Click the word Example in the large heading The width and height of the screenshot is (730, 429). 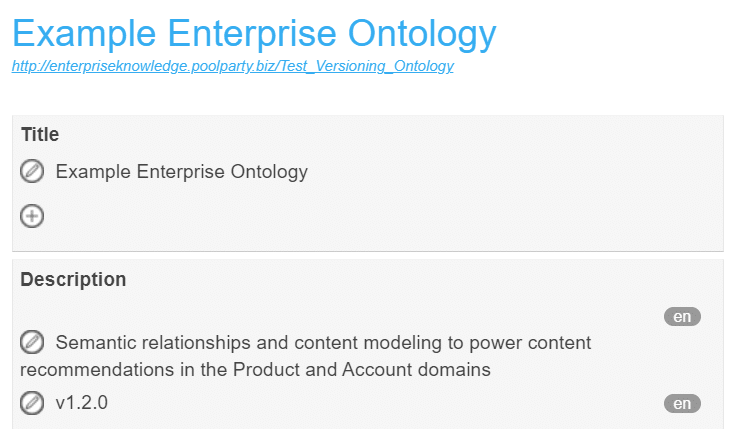(x=84, y=34)
